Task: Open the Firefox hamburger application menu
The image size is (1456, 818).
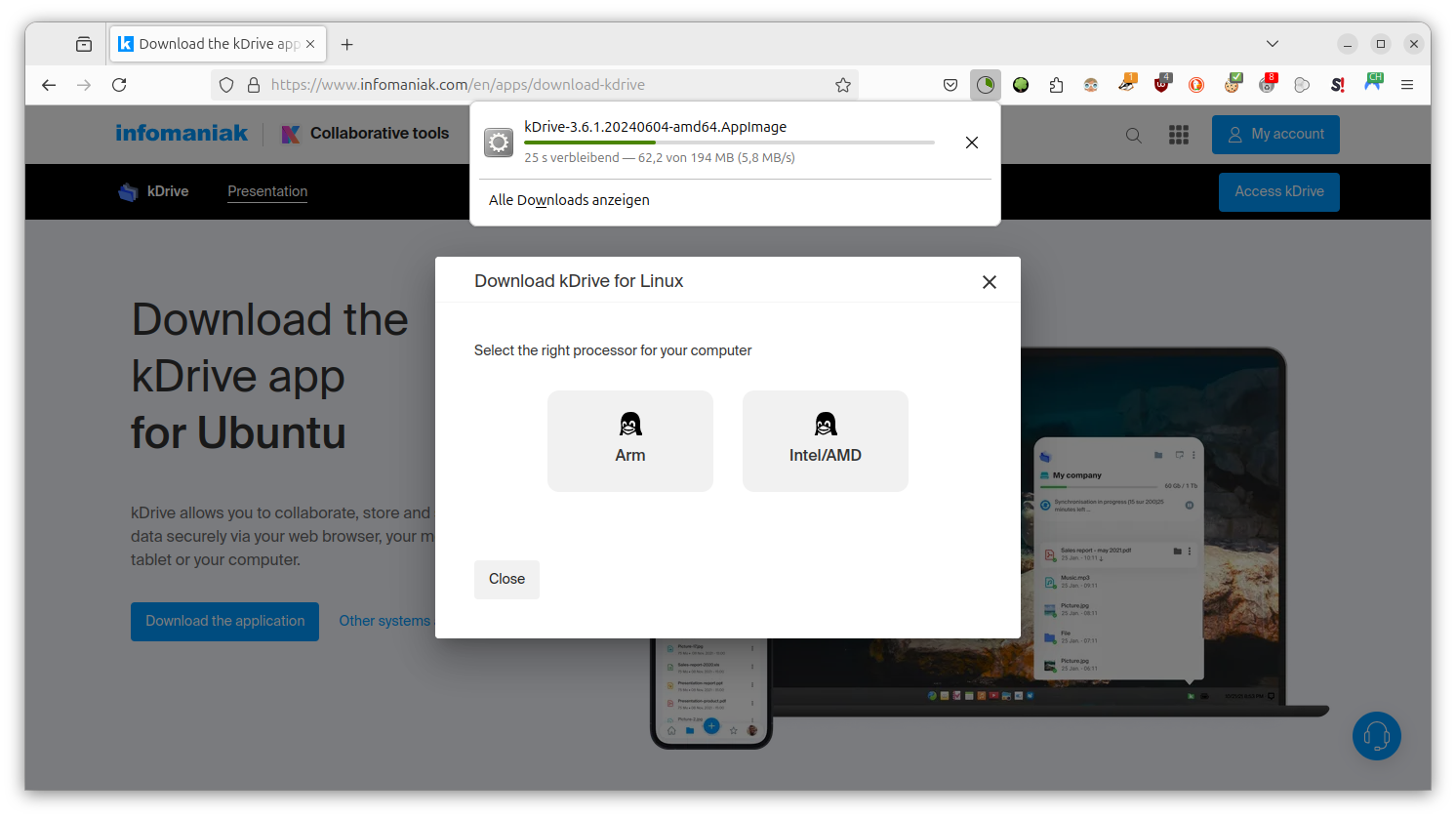Action: click(1407, 85)
